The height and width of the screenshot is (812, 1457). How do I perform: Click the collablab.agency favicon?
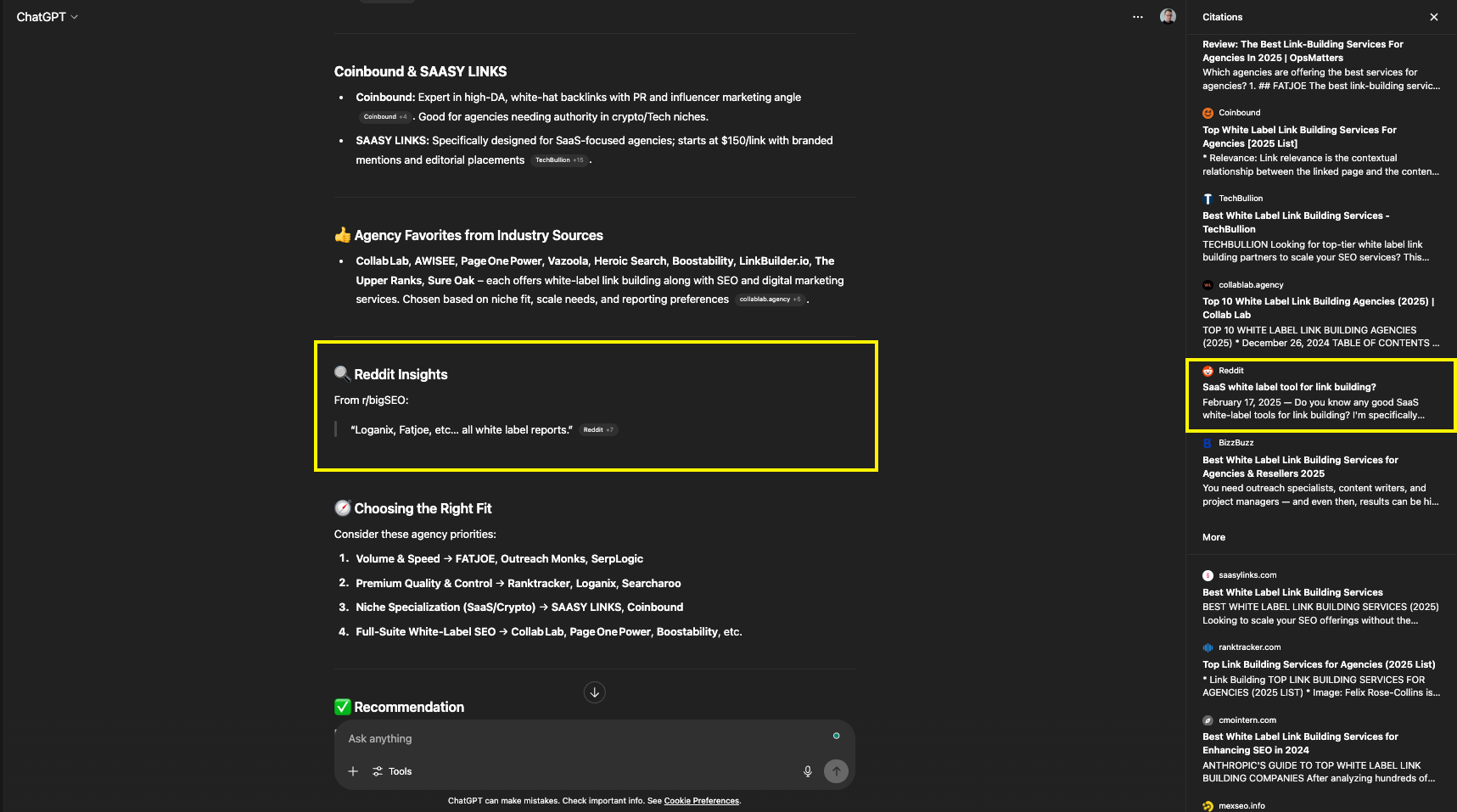1208,284
